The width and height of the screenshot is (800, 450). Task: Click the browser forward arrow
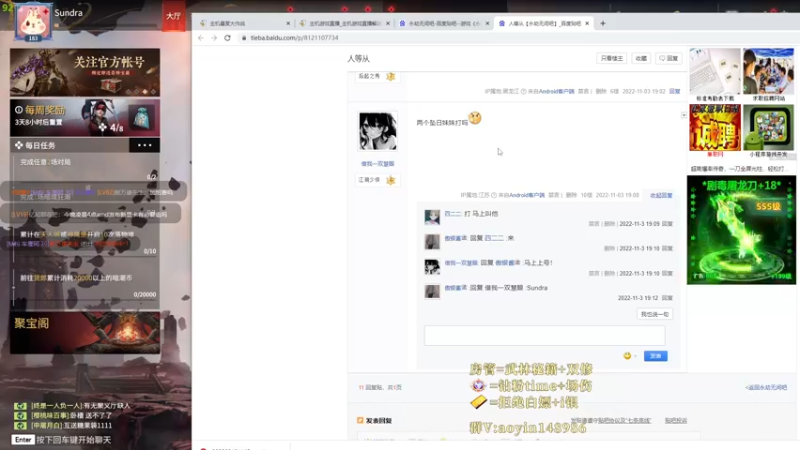click(214, 38)
